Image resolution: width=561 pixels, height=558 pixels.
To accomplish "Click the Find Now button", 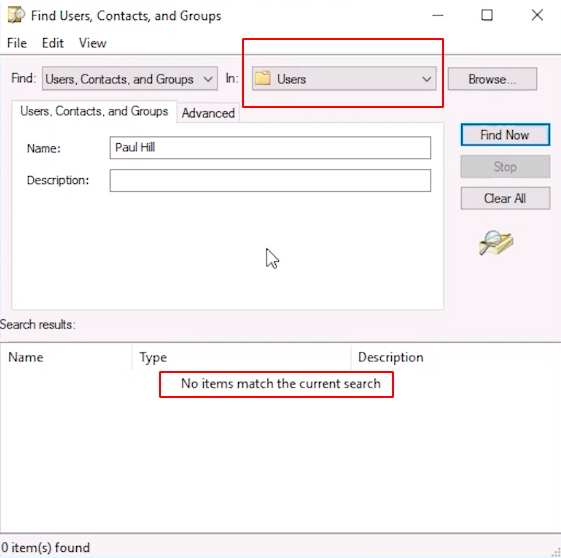I will click(x=505, y=135).
